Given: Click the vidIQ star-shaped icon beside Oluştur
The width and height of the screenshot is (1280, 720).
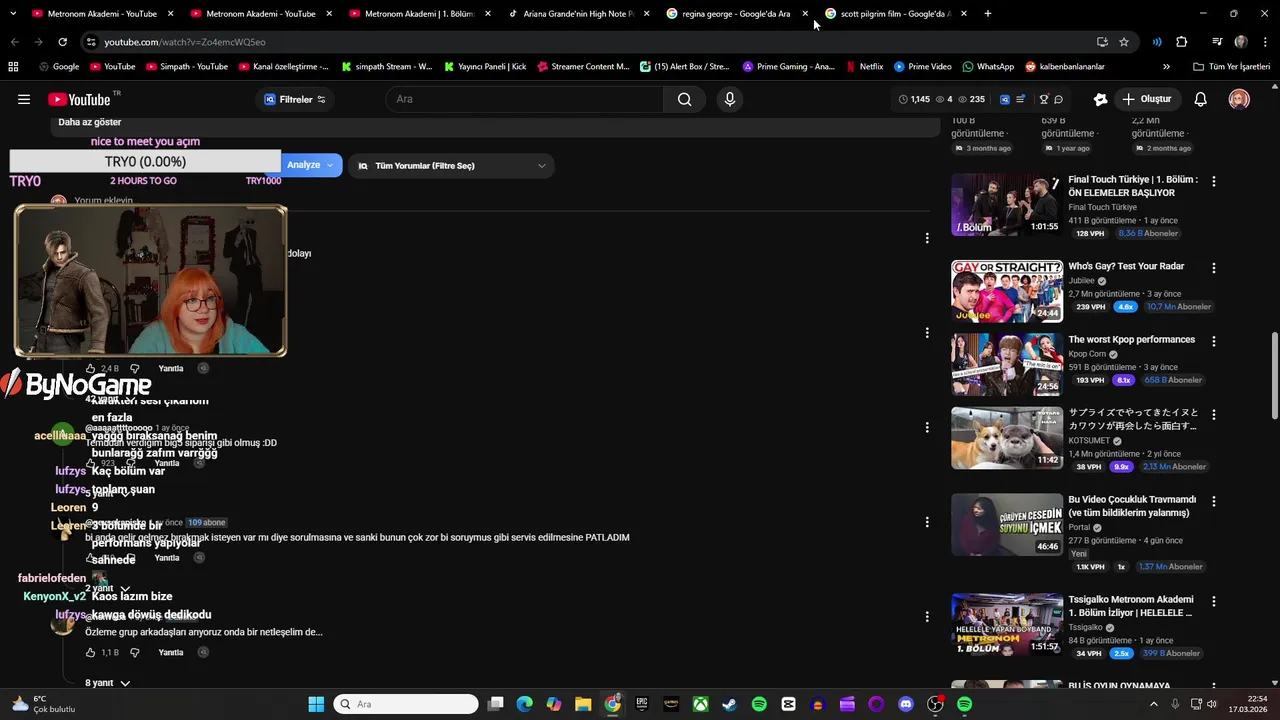Looking at the screenshot, I should [x=1100, y=99].
